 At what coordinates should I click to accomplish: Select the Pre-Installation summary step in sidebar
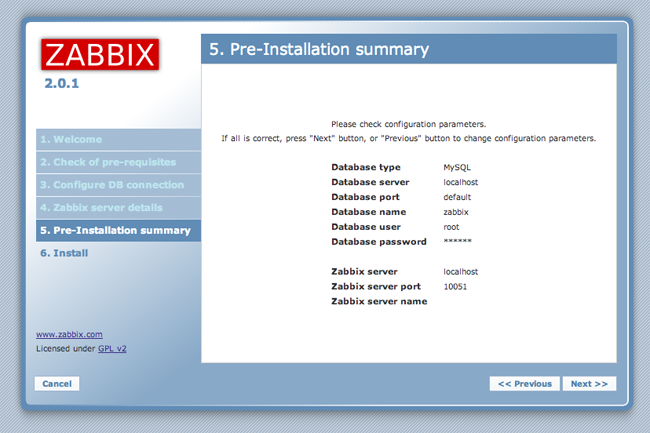pos(115,231)
